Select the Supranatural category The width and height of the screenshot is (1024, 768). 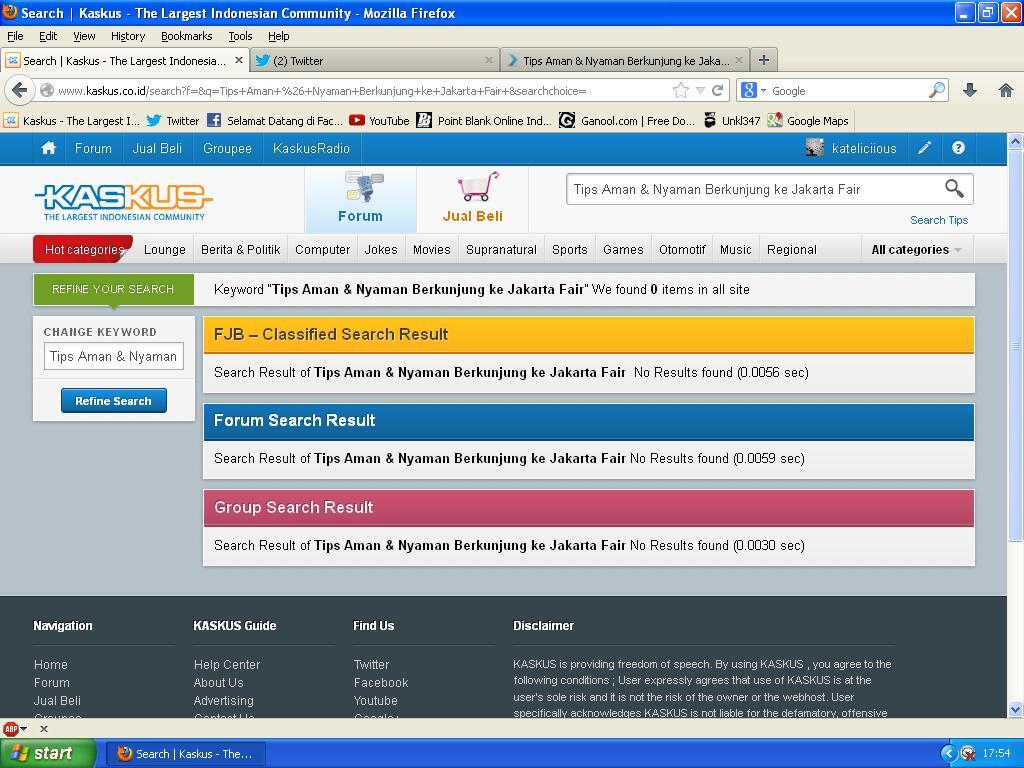(501, 249)
